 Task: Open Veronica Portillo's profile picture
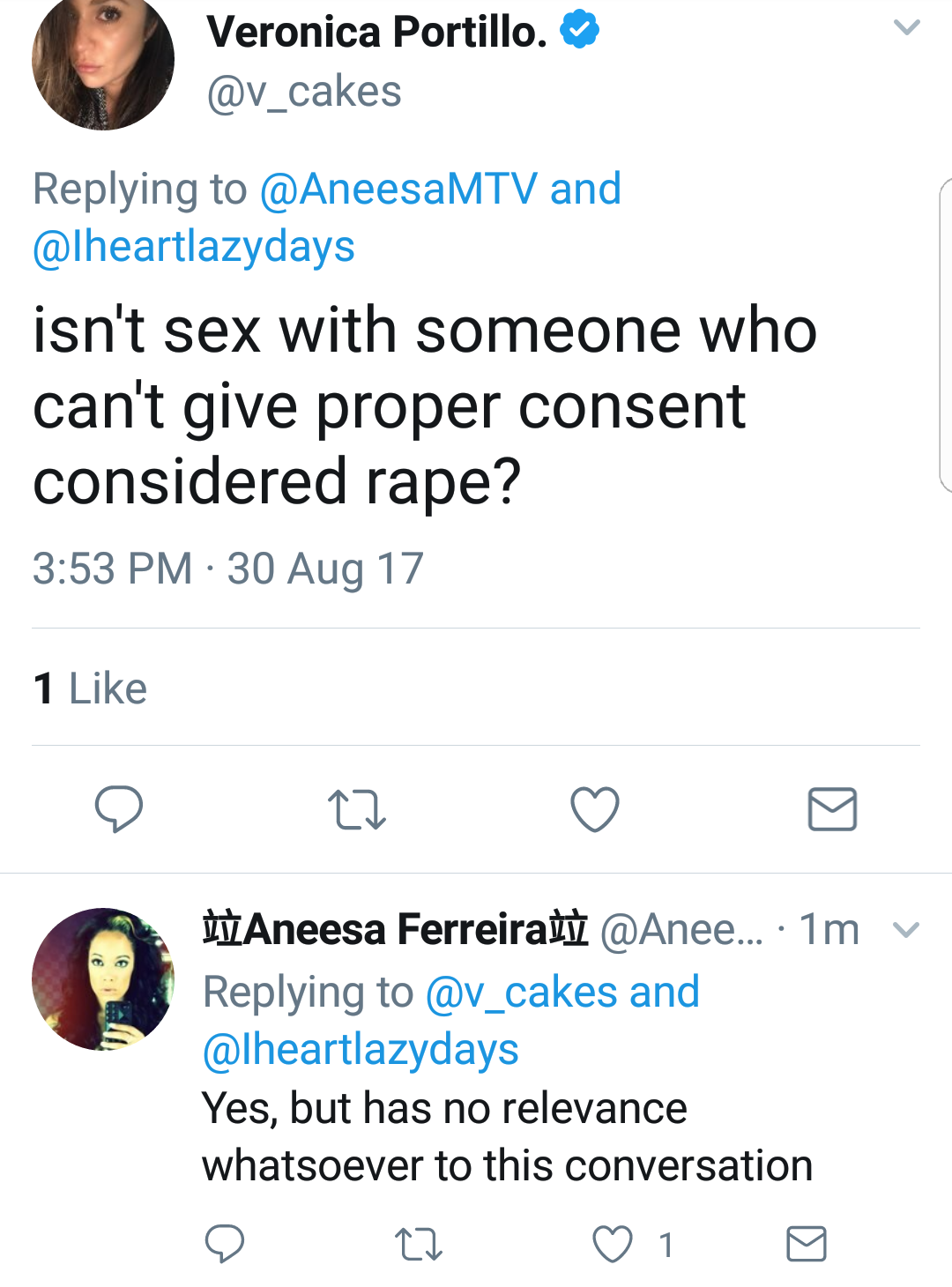click(103, 60)
